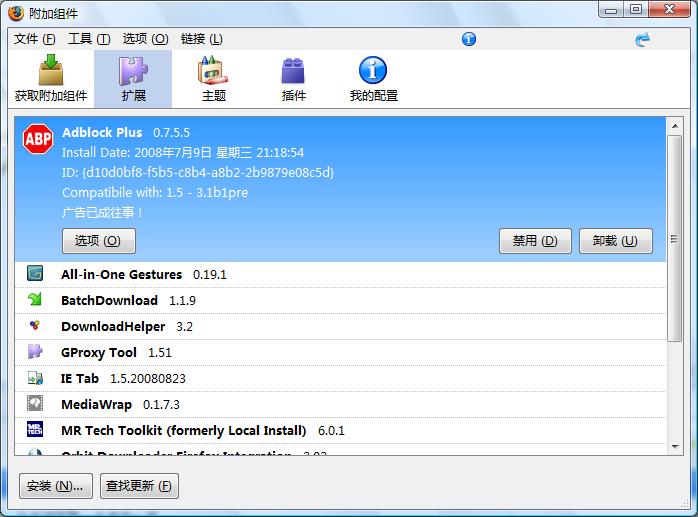Select the IE Tab 1.5.20080823 row
This screenshot has height=517, width=698.
click(x=341, y=379)
